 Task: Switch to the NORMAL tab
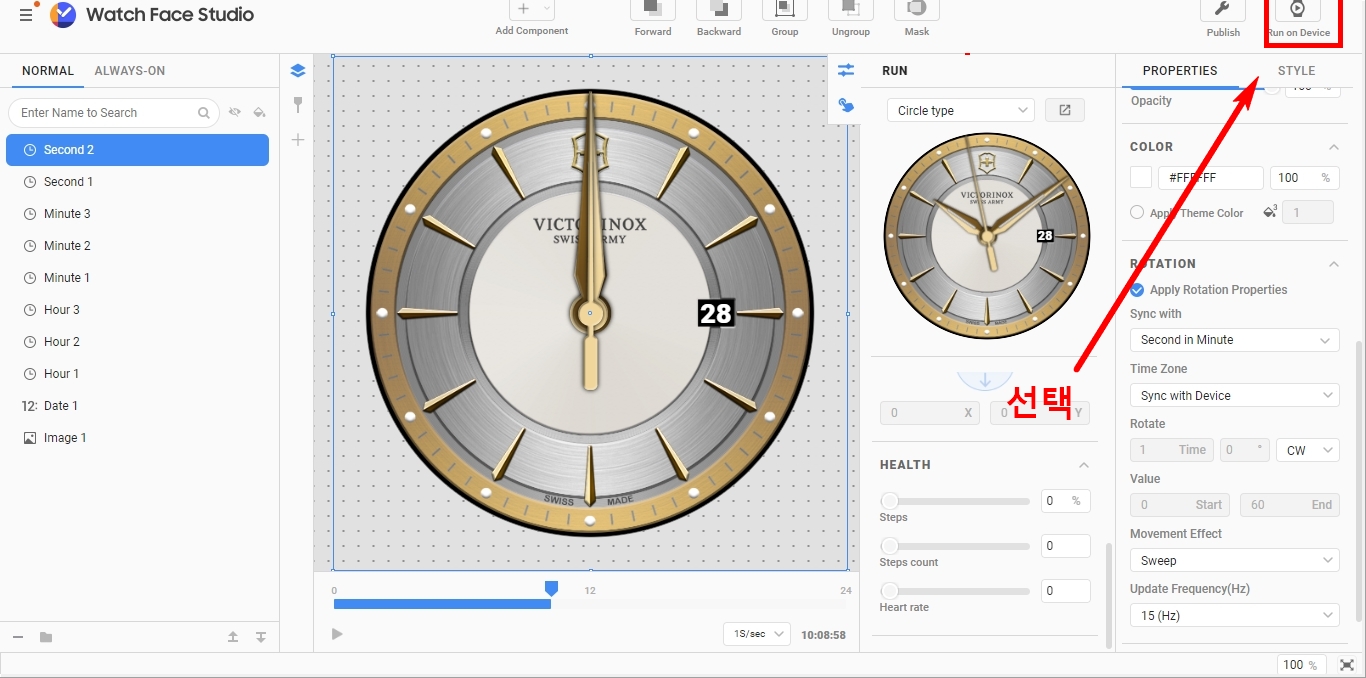coord(48,71)
